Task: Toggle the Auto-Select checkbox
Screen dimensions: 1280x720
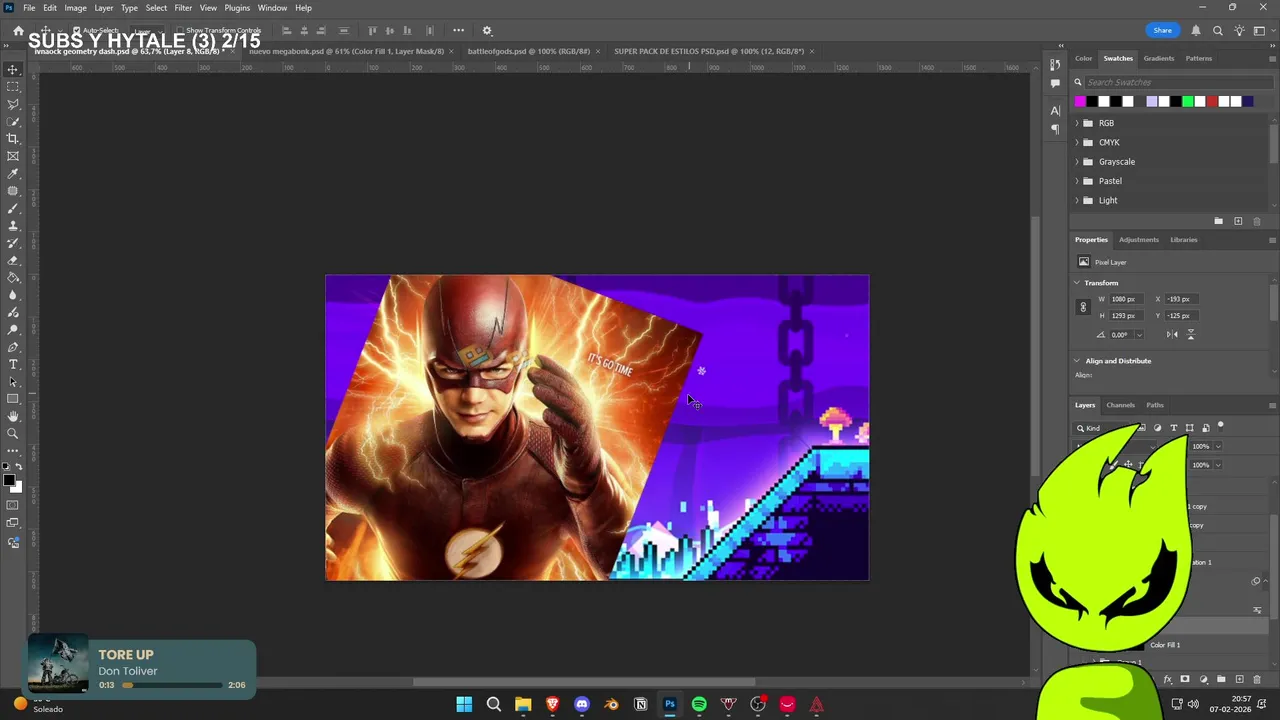Action: [x=76, y=31]
